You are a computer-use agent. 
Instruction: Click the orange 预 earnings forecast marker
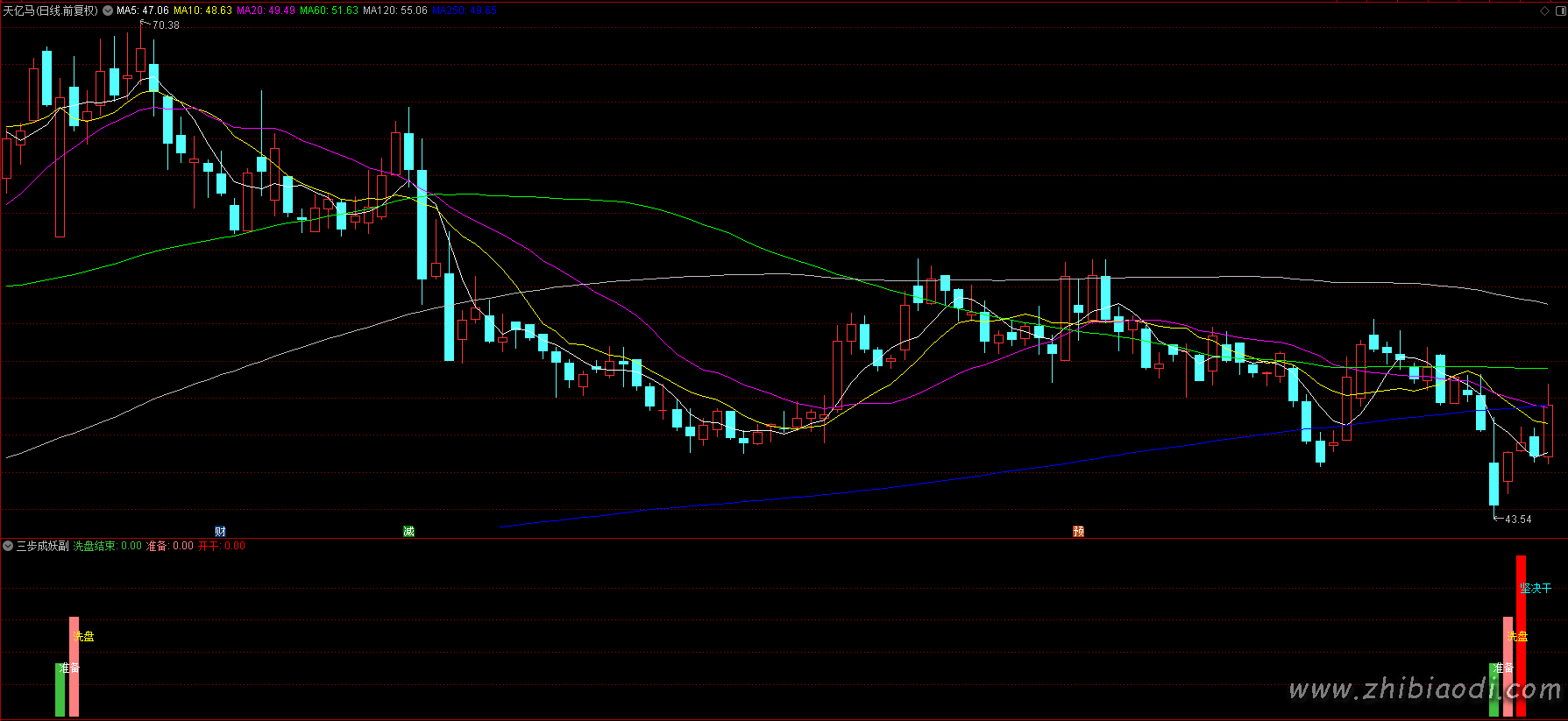point(1078,532)
